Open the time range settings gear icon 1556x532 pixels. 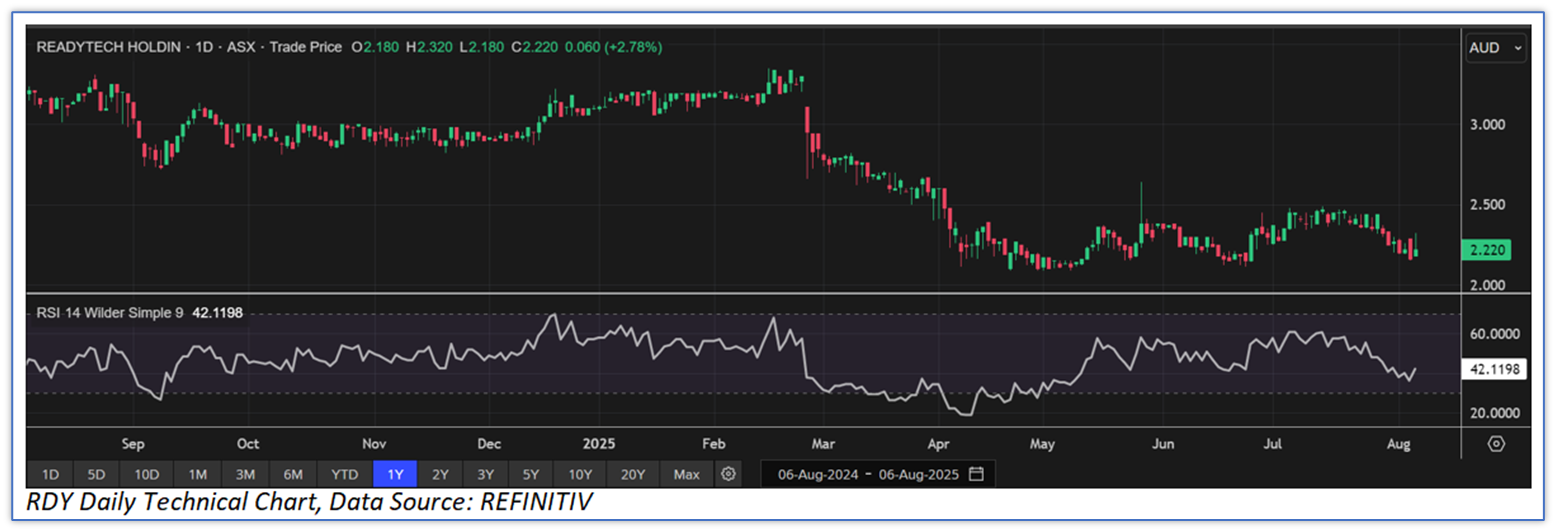pyautogui.click(x=729, y=473)
